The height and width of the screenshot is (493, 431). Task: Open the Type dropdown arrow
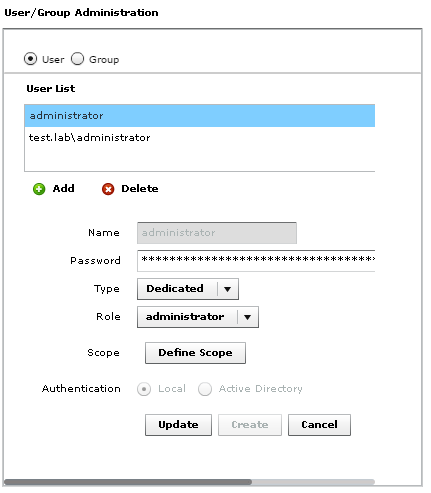[228, 289]
